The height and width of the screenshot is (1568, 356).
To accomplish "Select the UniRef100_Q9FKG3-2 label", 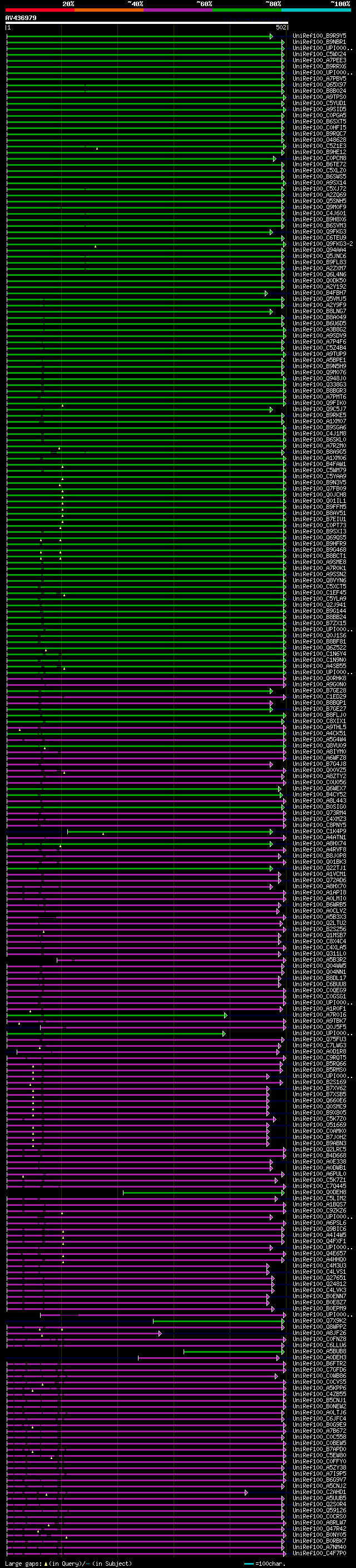I will tap(323, 244).
